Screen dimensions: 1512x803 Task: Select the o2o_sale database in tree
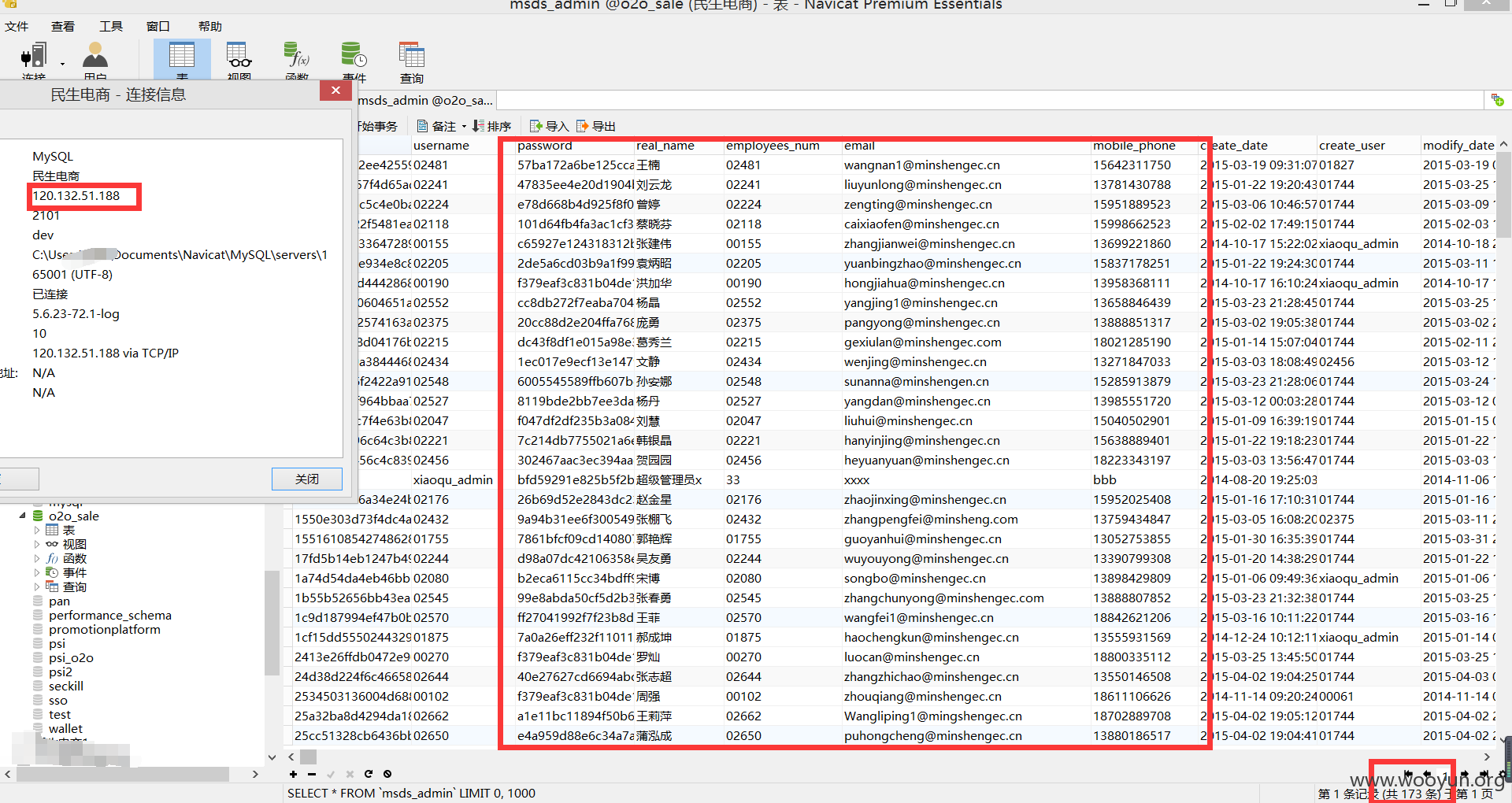(x=74, y=516)
